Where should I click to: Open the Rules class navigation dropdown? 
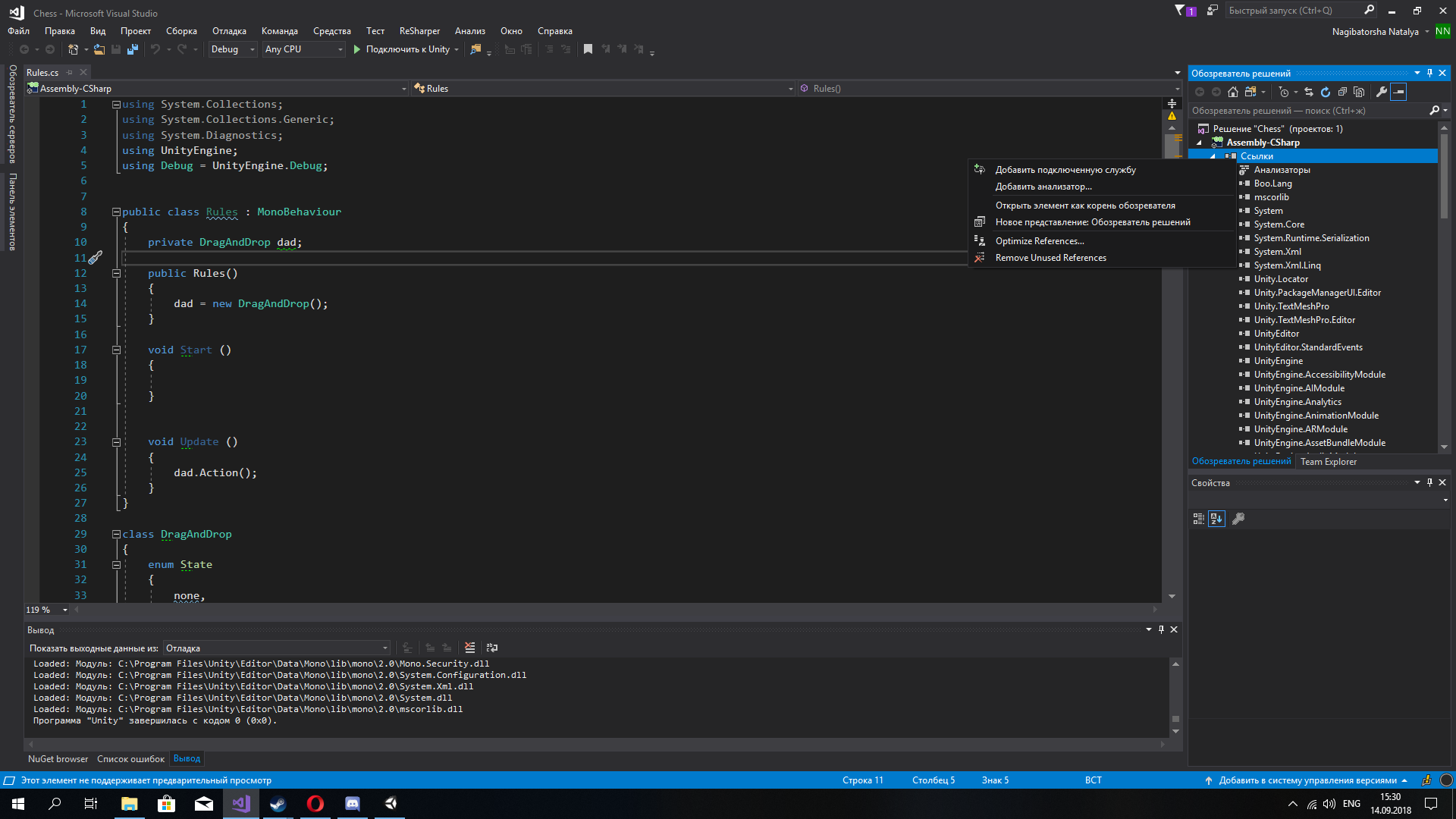[x=603, y=89]
